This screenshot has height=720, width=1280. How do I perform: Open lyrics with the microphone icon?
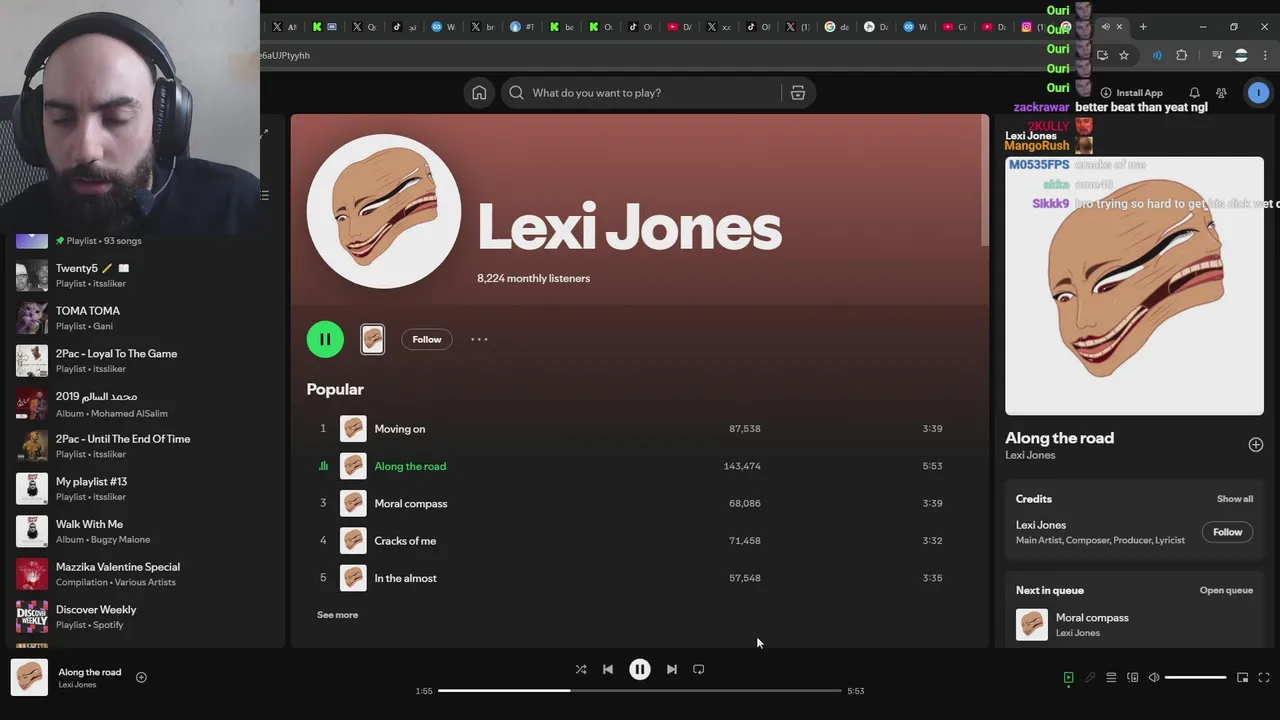point(1090,677)
